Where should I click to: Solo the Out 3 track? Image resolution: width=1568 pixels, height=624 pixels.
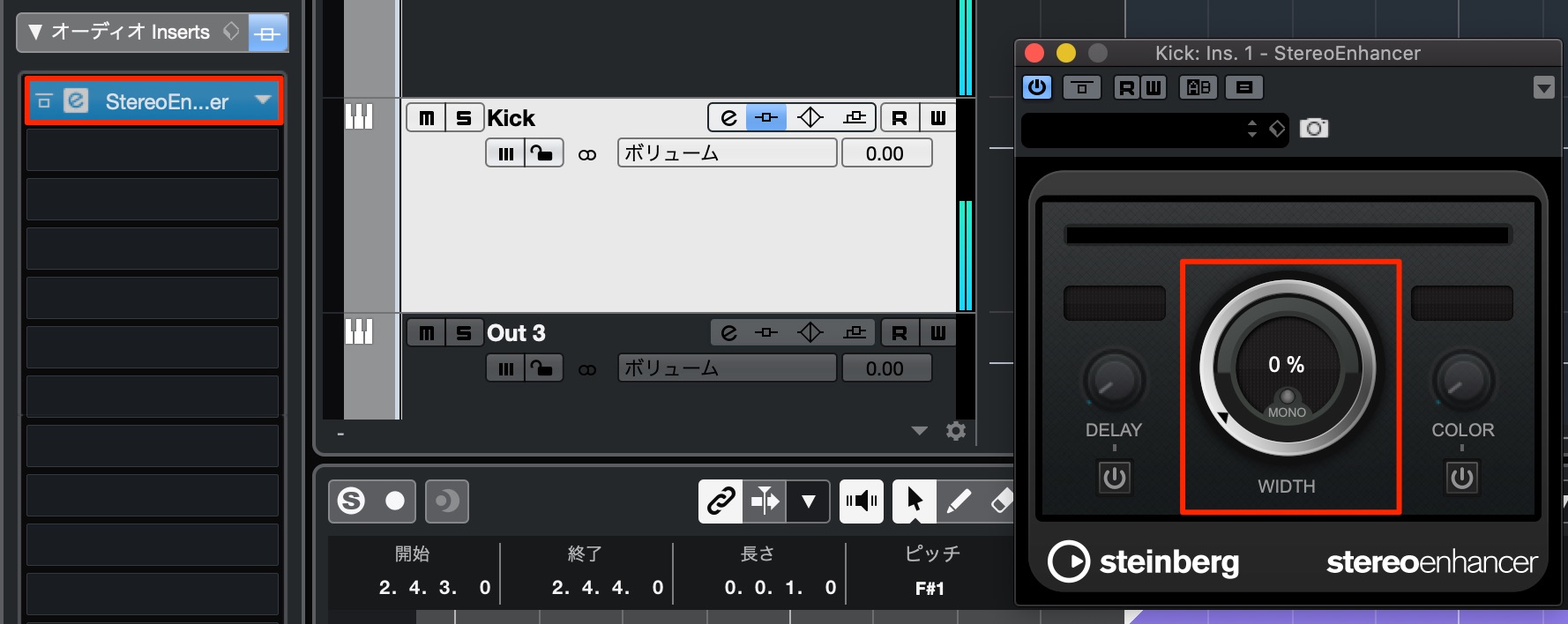point(464,333)
